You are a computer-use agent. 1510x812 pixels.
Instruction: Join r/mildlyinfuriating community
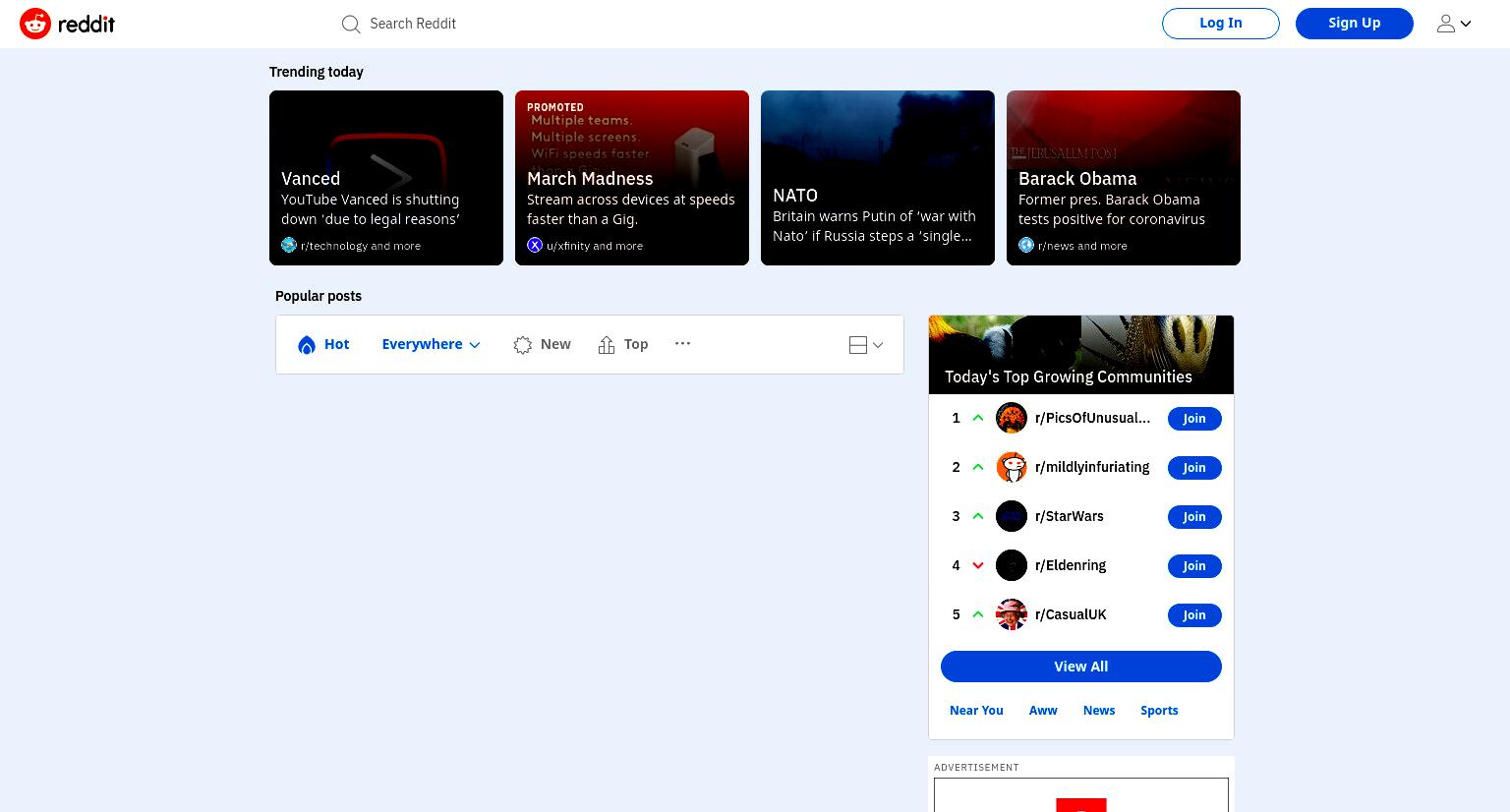click(x=1194, y=468)
